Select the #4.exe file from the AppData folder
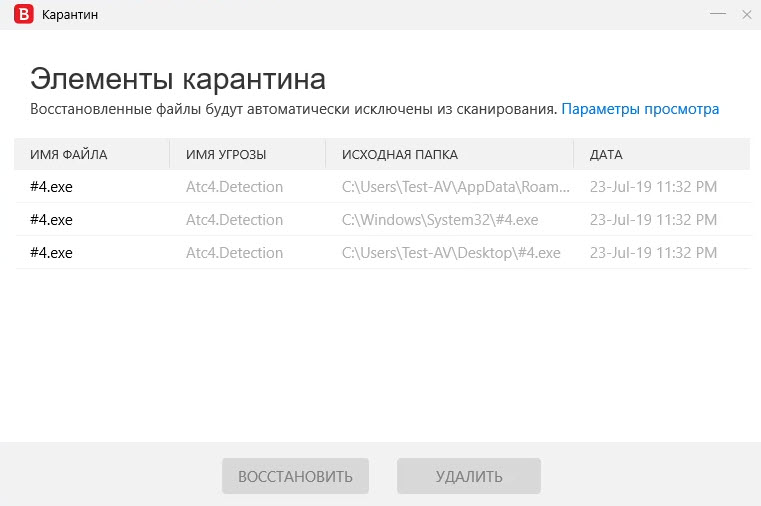 [x=51, y=187]
